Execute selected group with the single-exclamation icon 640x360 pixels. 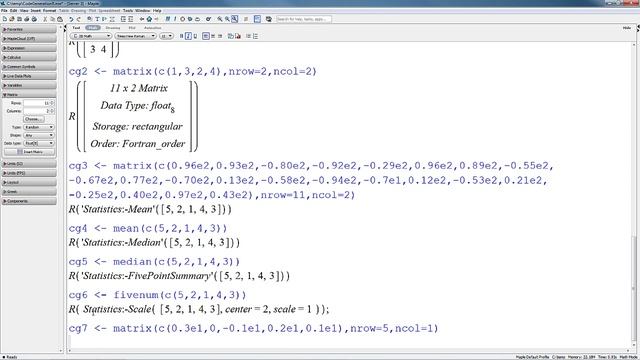(x=175, y=19)
